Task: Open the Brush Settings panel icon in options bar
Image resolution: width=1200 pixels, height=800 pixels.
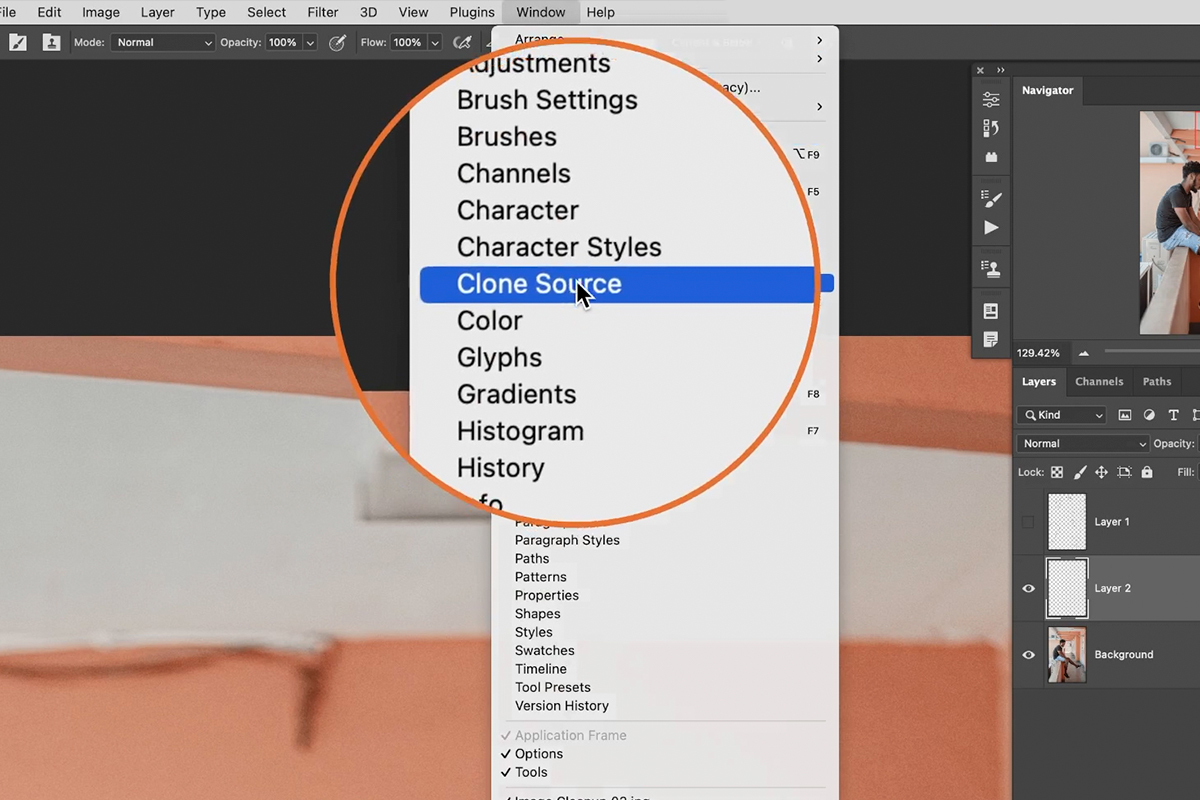Action: (x=51, y=42)
